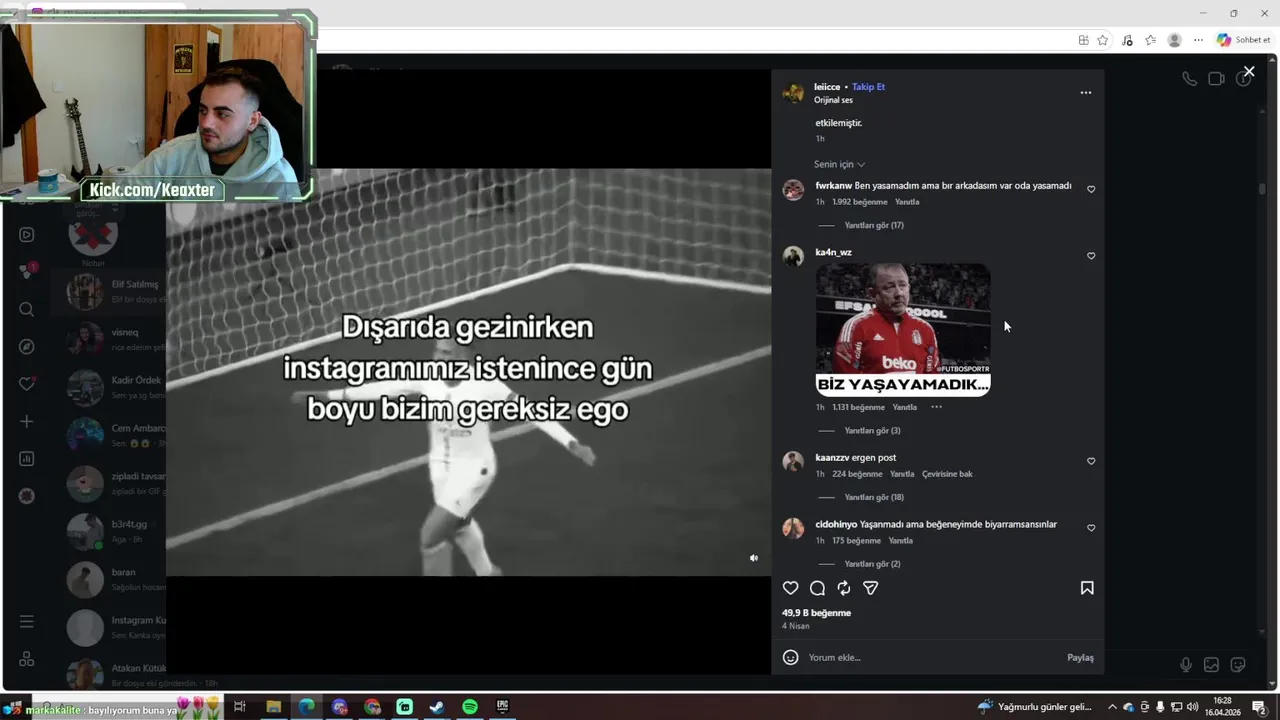Open Edge settings and more menu

1198,40
